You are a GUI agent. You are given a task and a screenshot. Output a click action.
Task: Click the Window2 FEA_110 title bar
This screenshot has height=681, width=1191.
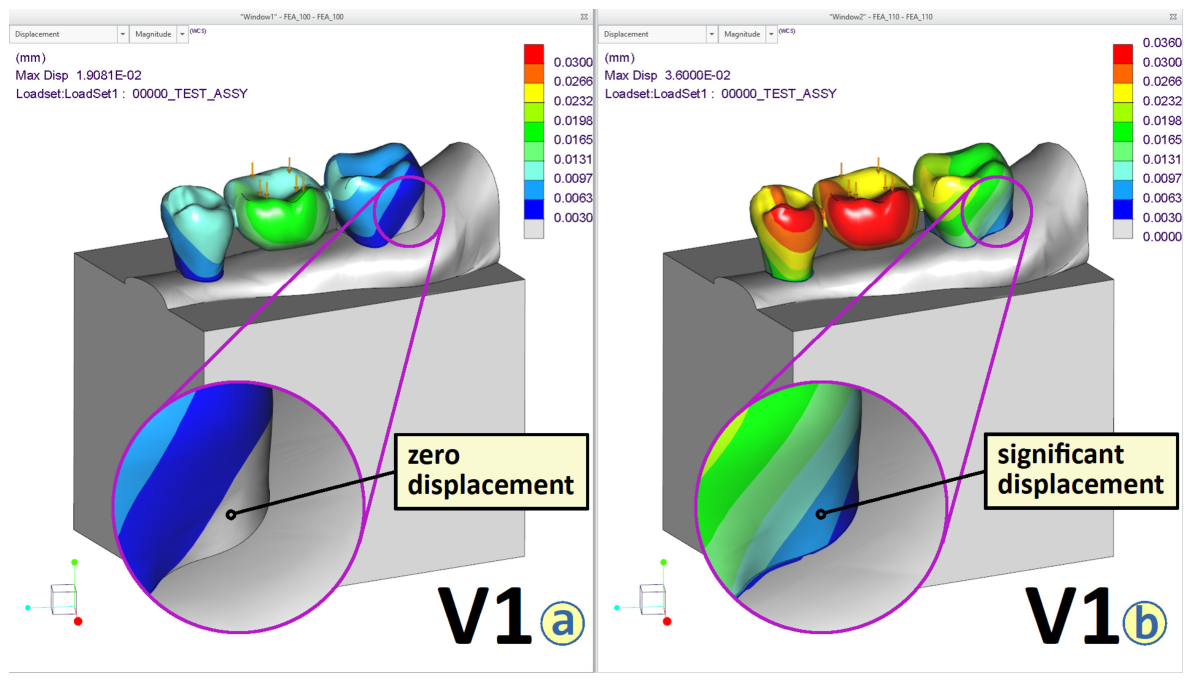click(881, 16)
